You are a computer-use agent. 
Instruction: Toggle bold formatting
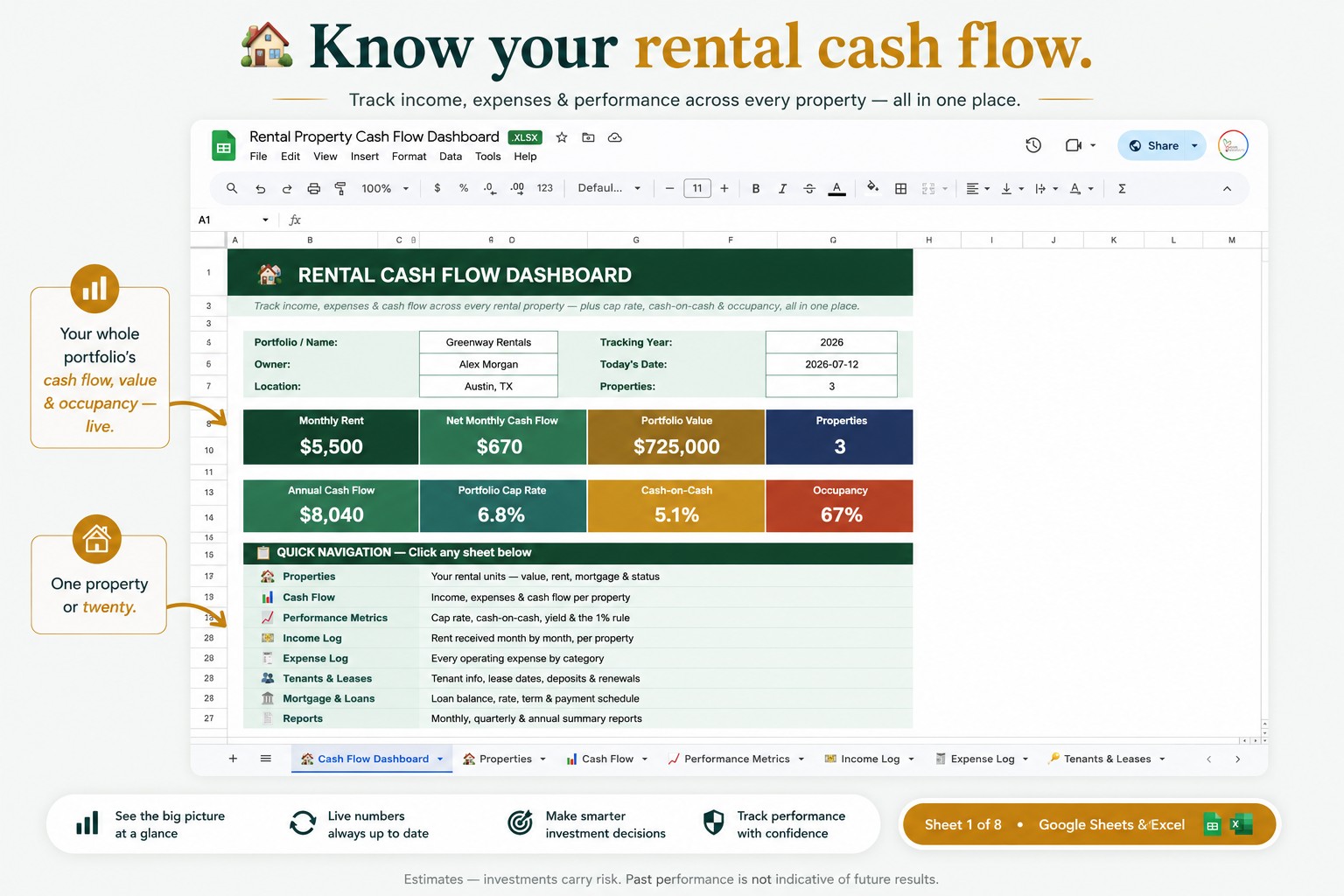tap(756, 188)
